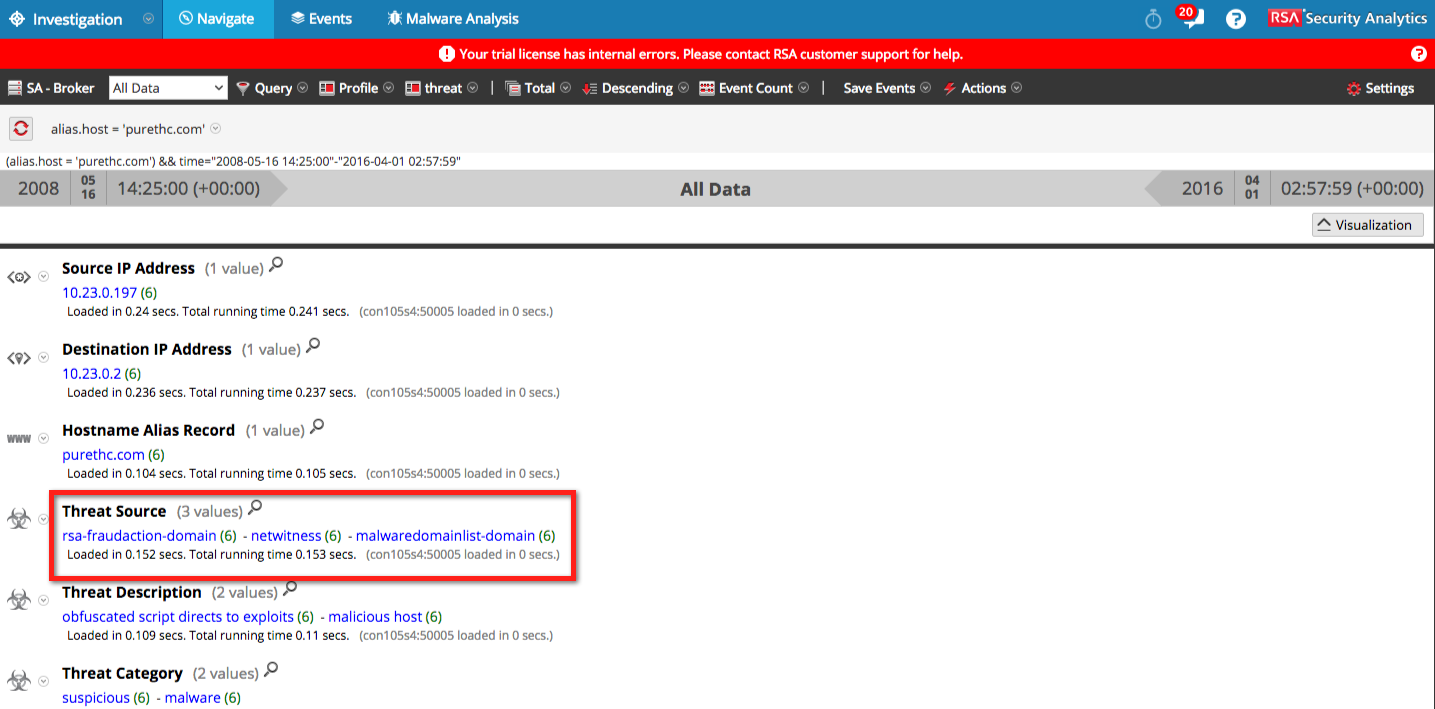
Task: Click magnifier next to Threat Description
Action: point(290,589)
